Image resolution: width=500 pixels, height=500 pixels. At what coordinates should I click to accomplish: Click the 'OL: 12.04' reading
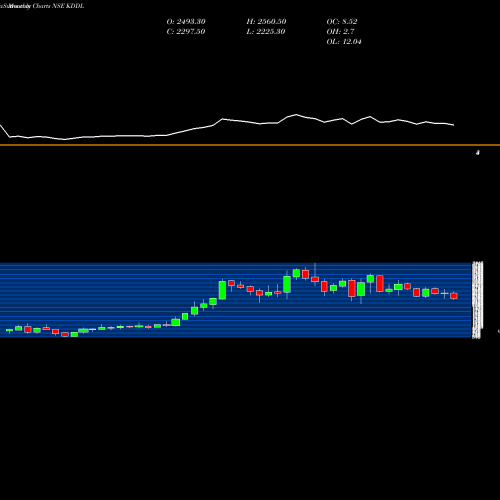point(344,41)
